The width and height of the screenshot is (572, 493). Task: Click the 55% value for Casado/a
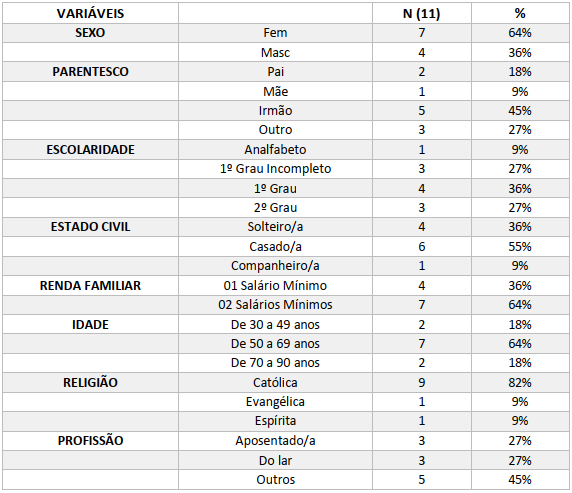[x=520, y=247]
